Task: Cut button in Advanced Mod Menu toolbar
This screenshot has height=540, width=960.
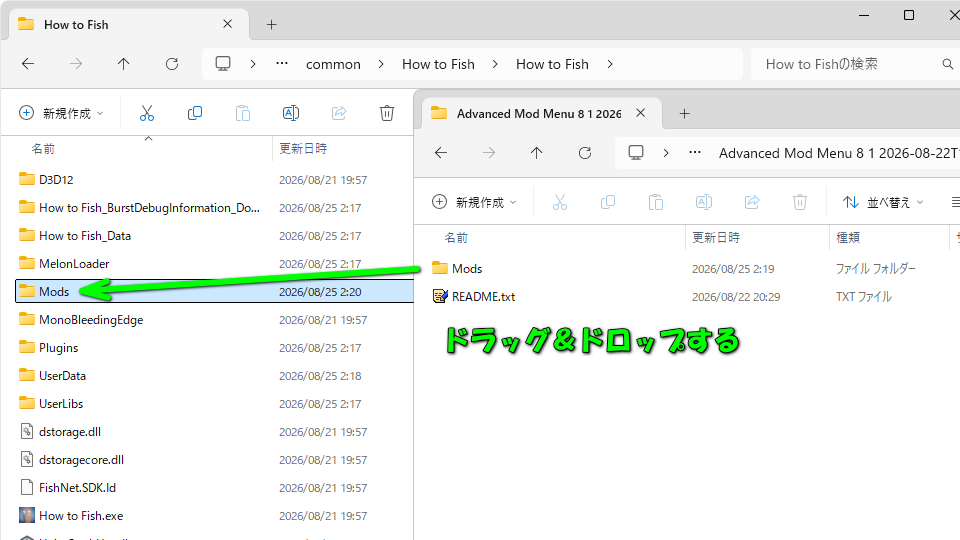Action: coord(560,202)
